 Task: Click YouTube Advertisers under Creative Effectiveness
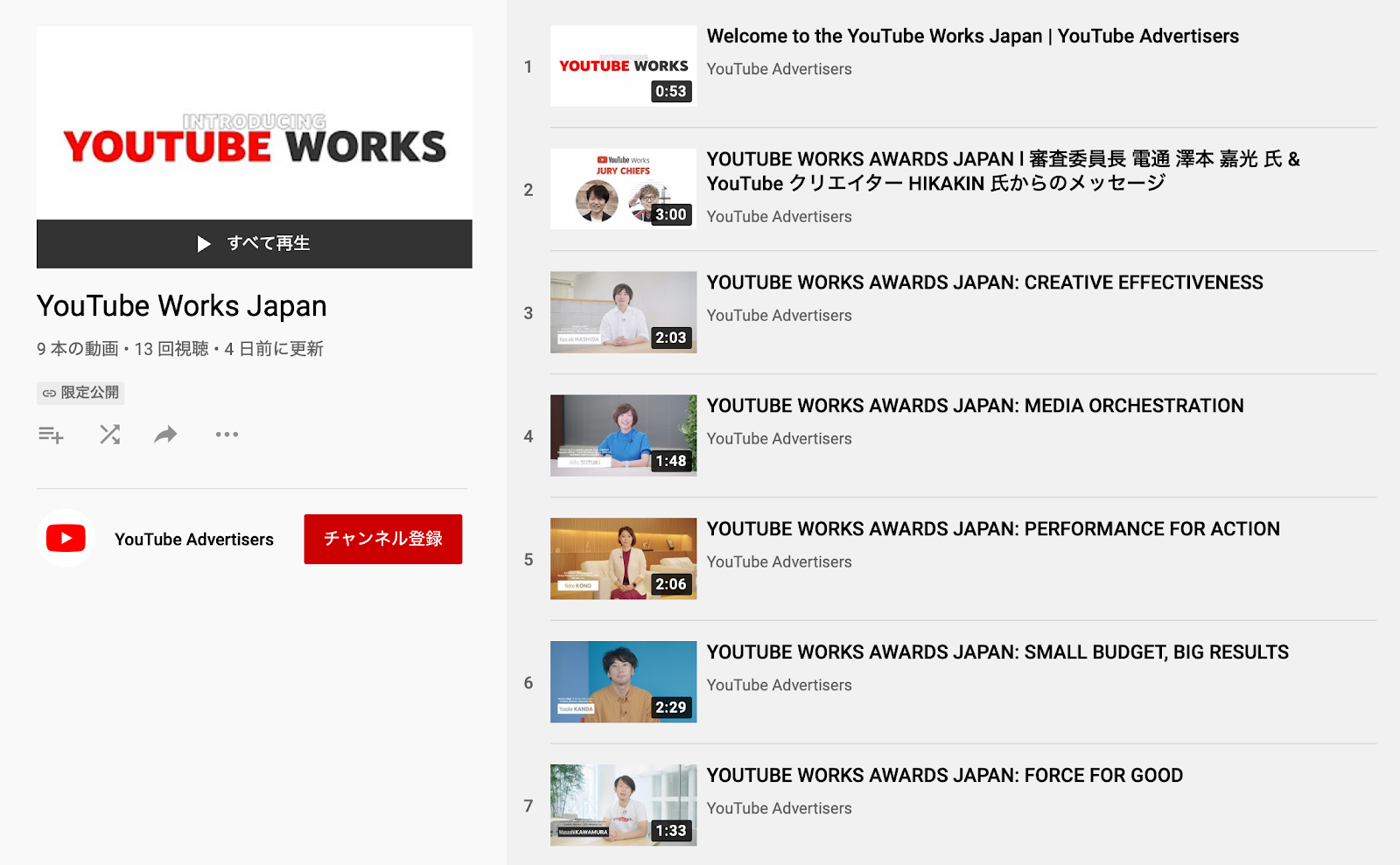[x=779, y=316]
